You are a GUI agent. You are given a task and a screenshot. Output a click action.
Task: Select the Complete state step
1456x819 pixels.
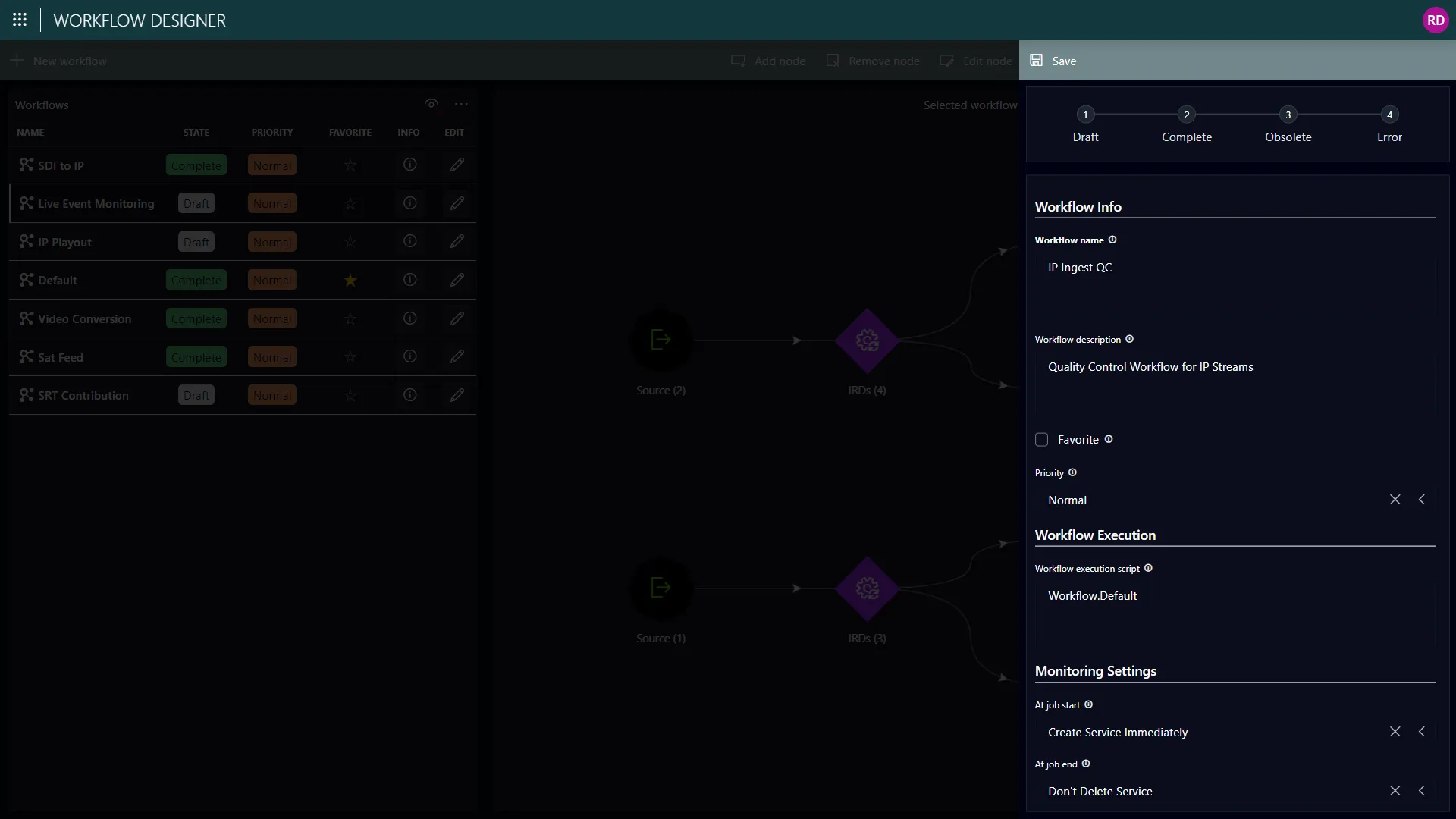click(1187, 124)
